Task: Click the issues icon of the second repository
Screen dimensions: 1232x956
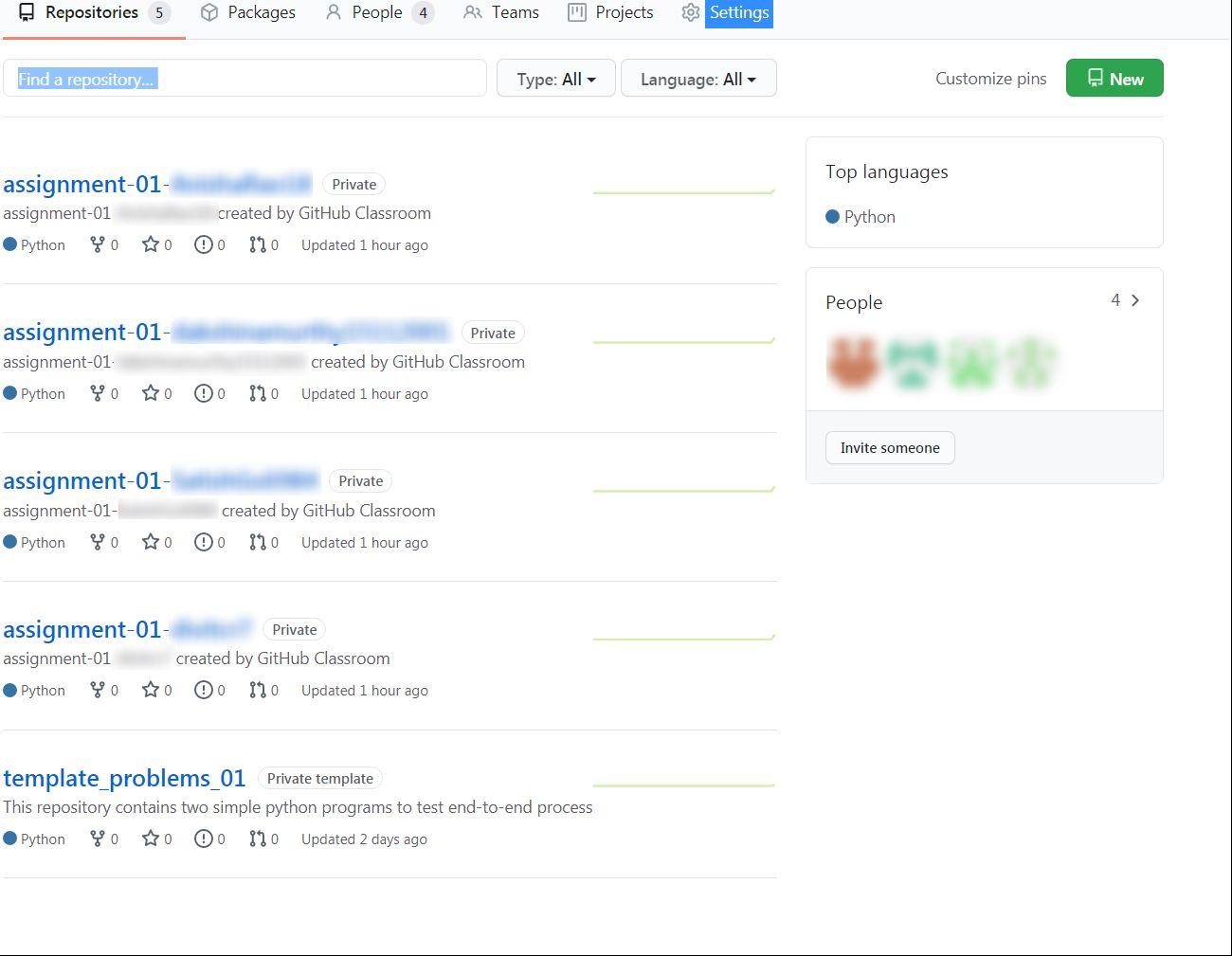Action: (204, 393)
